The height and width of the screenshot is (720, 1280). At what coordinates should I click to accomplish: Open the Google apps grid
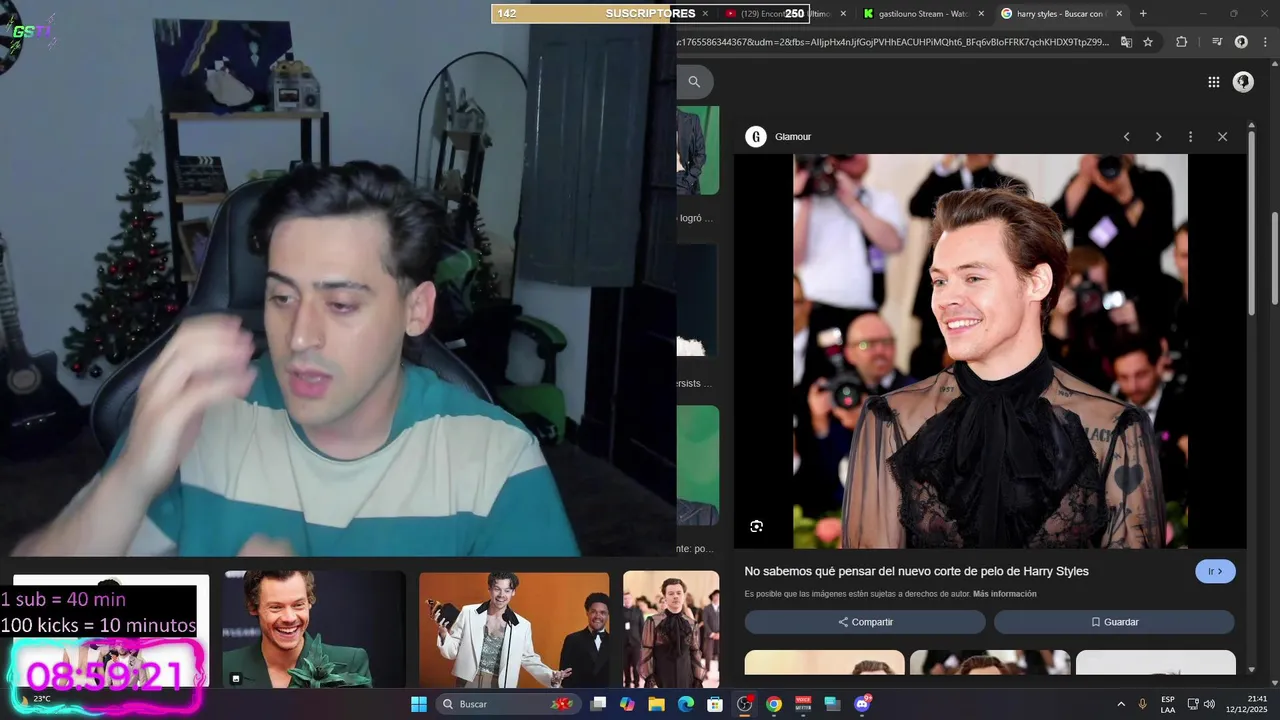pos(1213,82)
